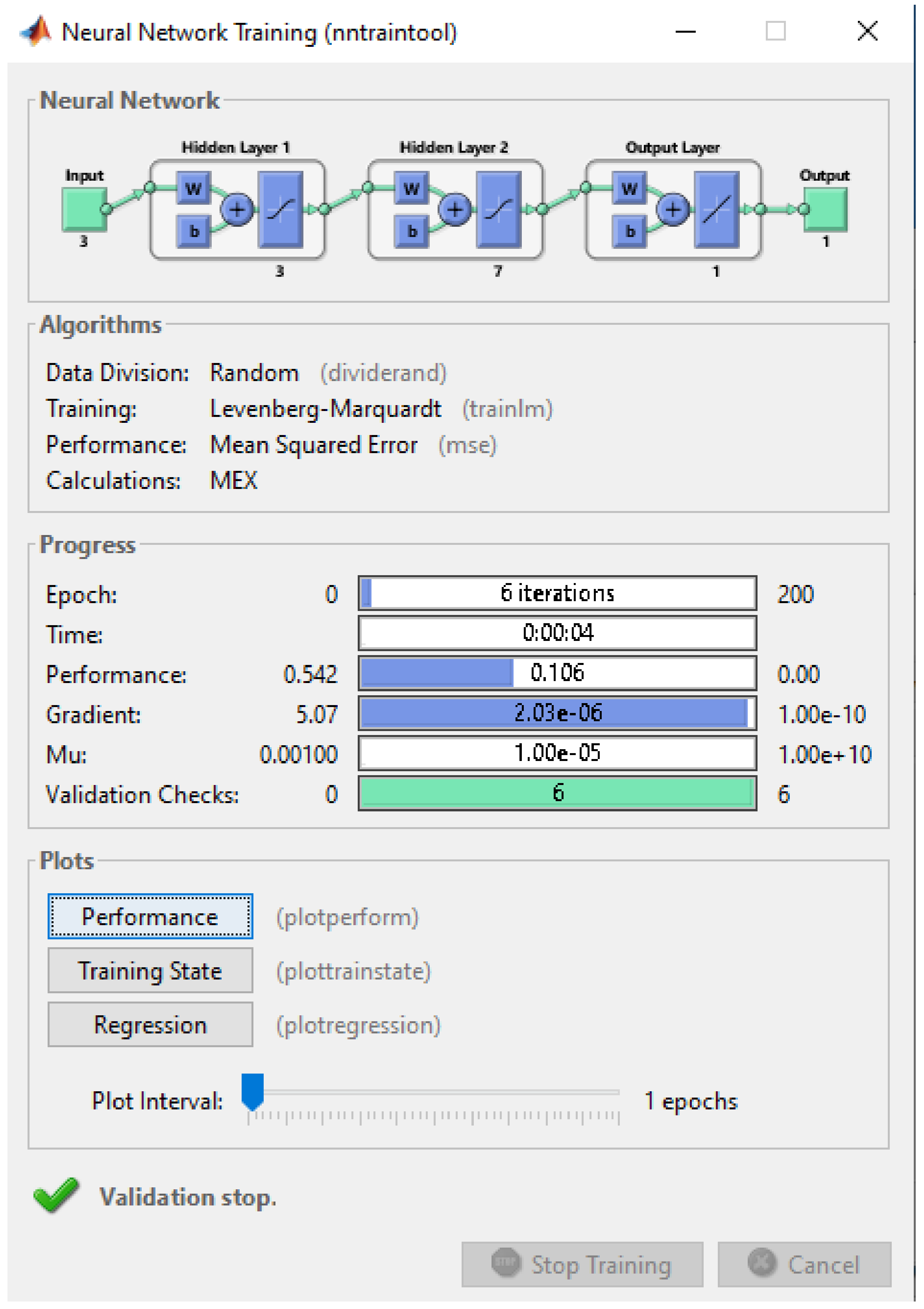
Task: Open the Training State plot
Action: pos(150,970)
